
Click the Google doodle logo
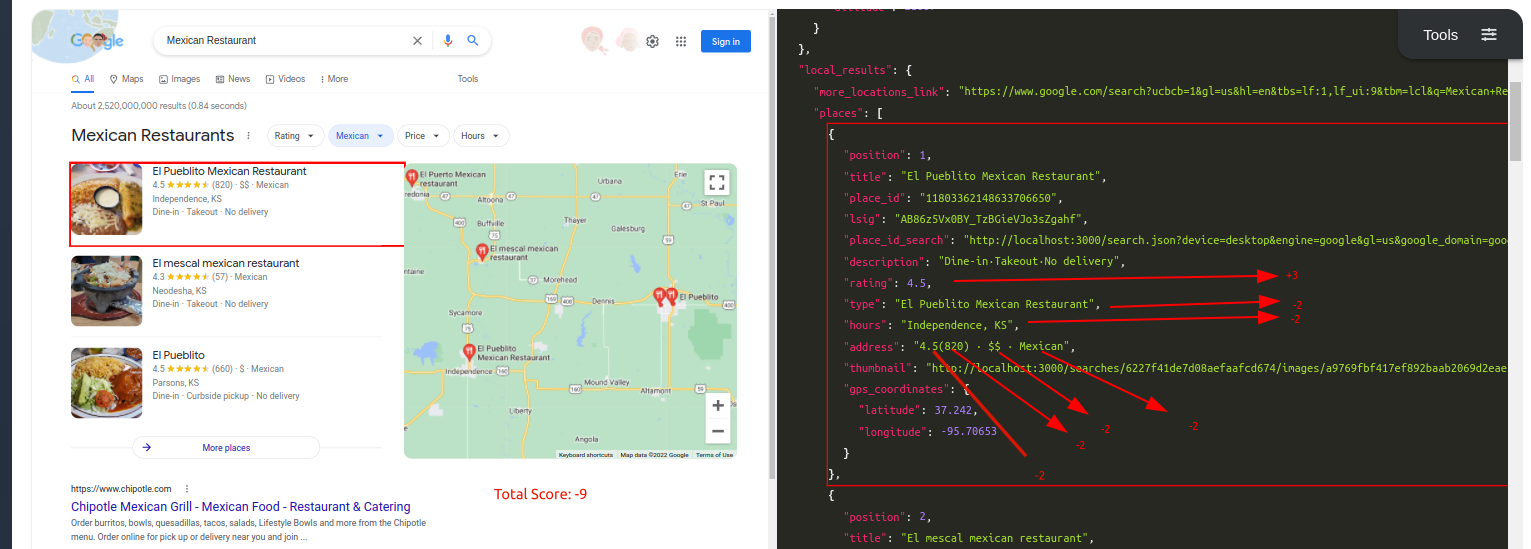point(96,40)
